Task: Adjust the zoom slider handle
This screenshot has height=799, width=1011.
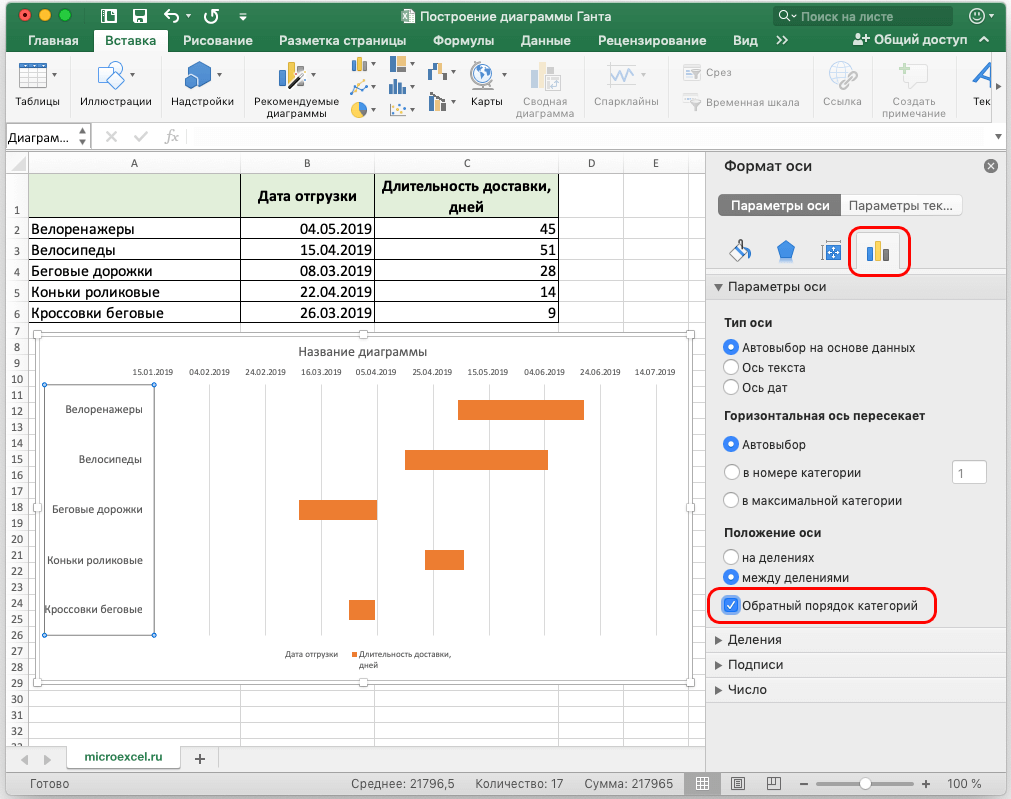Action: 865,784
